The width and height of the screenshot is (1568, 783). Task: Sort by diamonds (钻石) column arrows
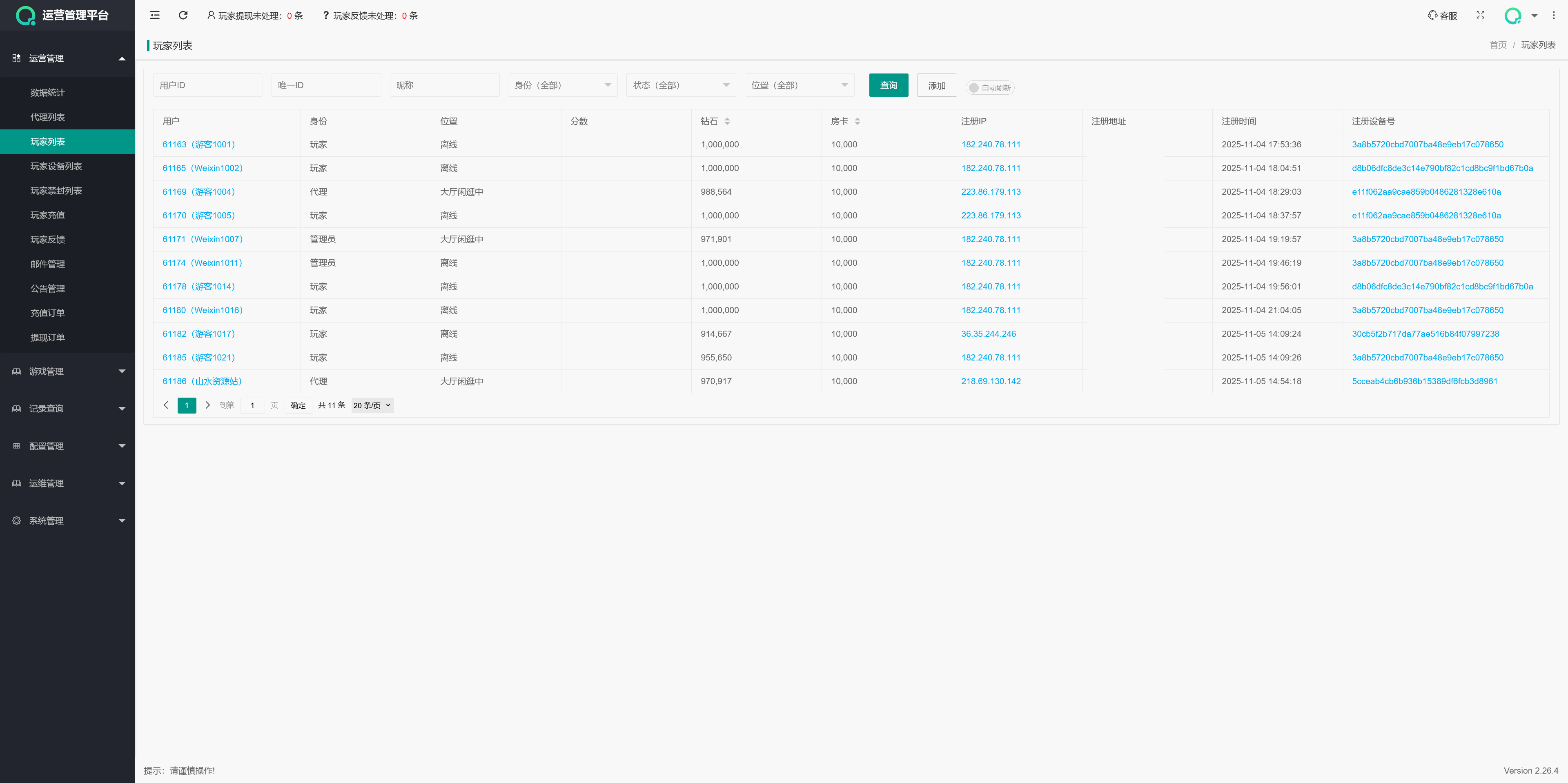pyautogui.click(x=727, y=121)
